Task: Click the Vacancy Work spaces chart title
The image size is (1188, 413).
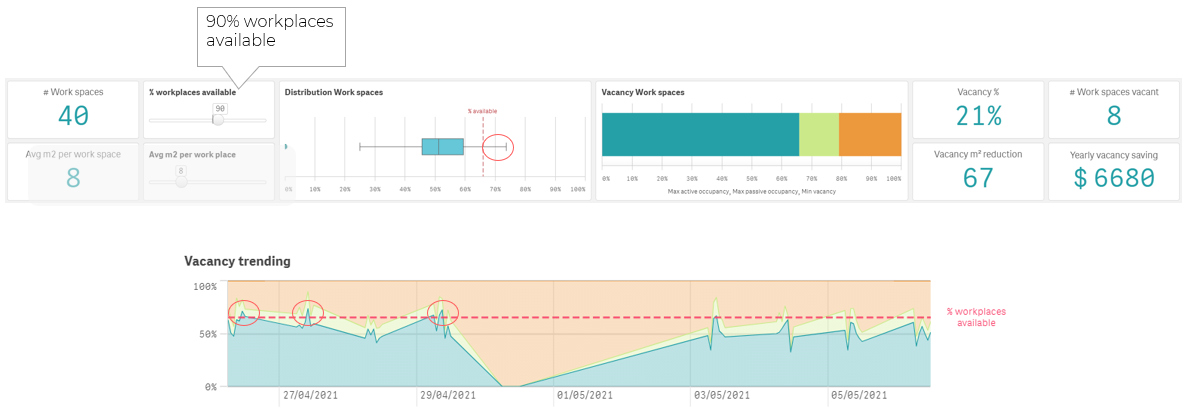Action: (x=642, y=92)
